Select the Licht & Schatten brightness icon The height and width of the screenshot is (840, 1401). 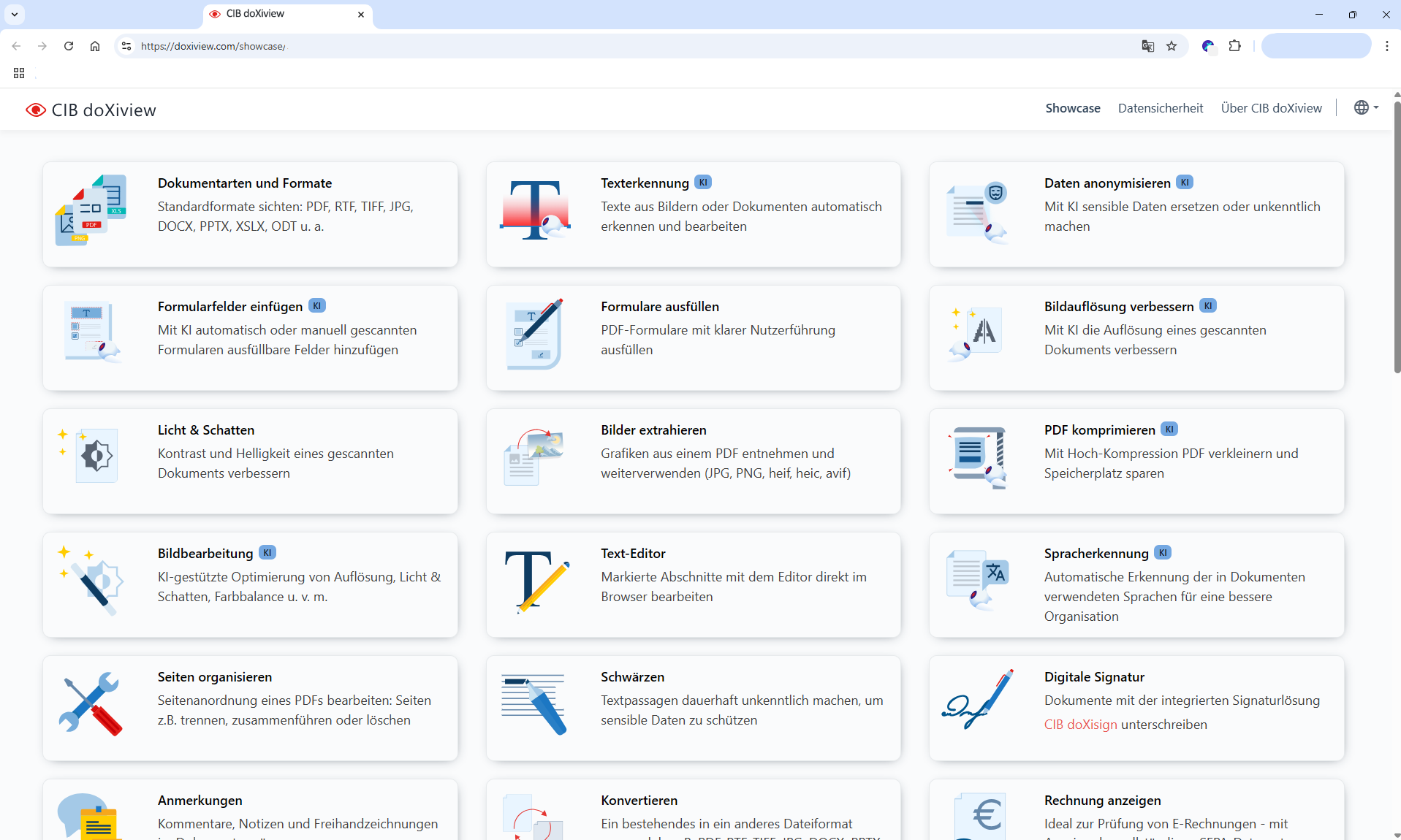coord(91,456)
